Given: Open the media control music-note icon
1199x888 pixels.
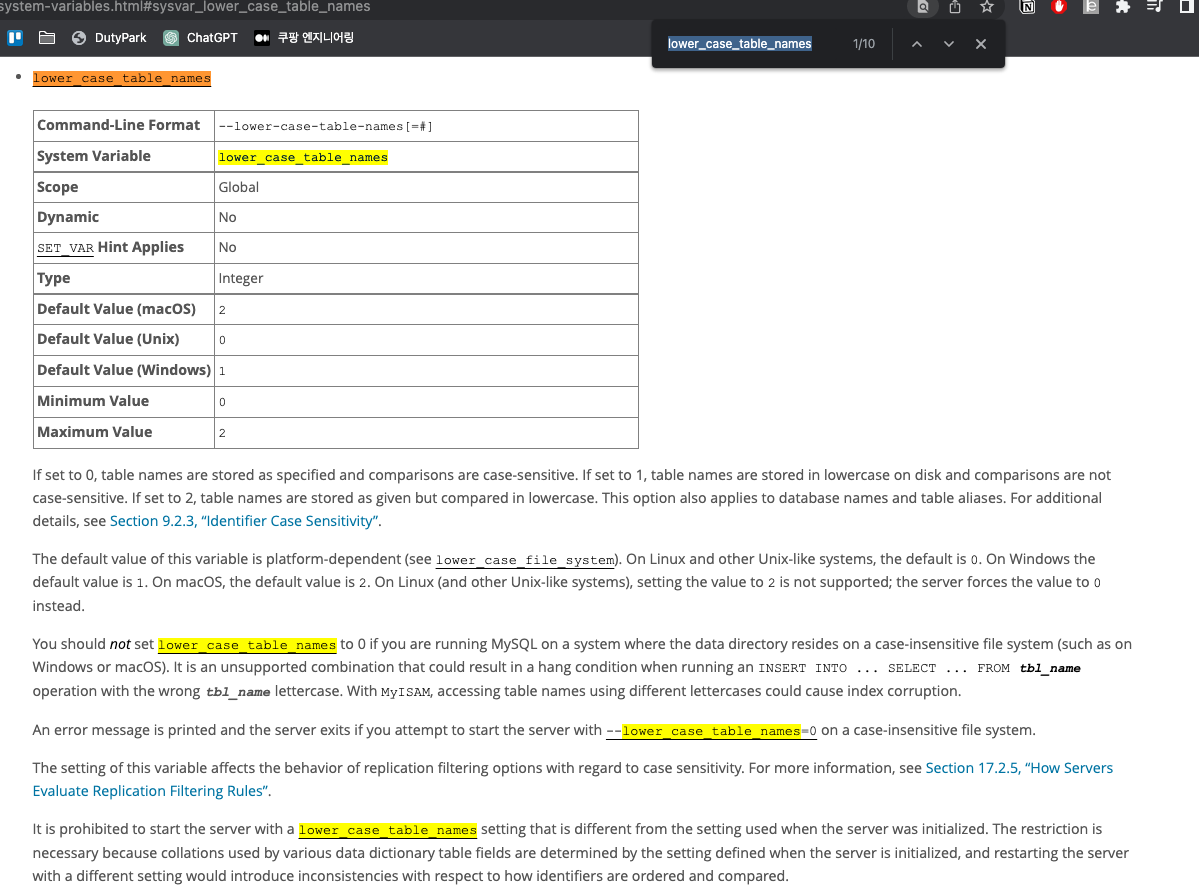Looking at the screenshot, I should point(1155,7).
